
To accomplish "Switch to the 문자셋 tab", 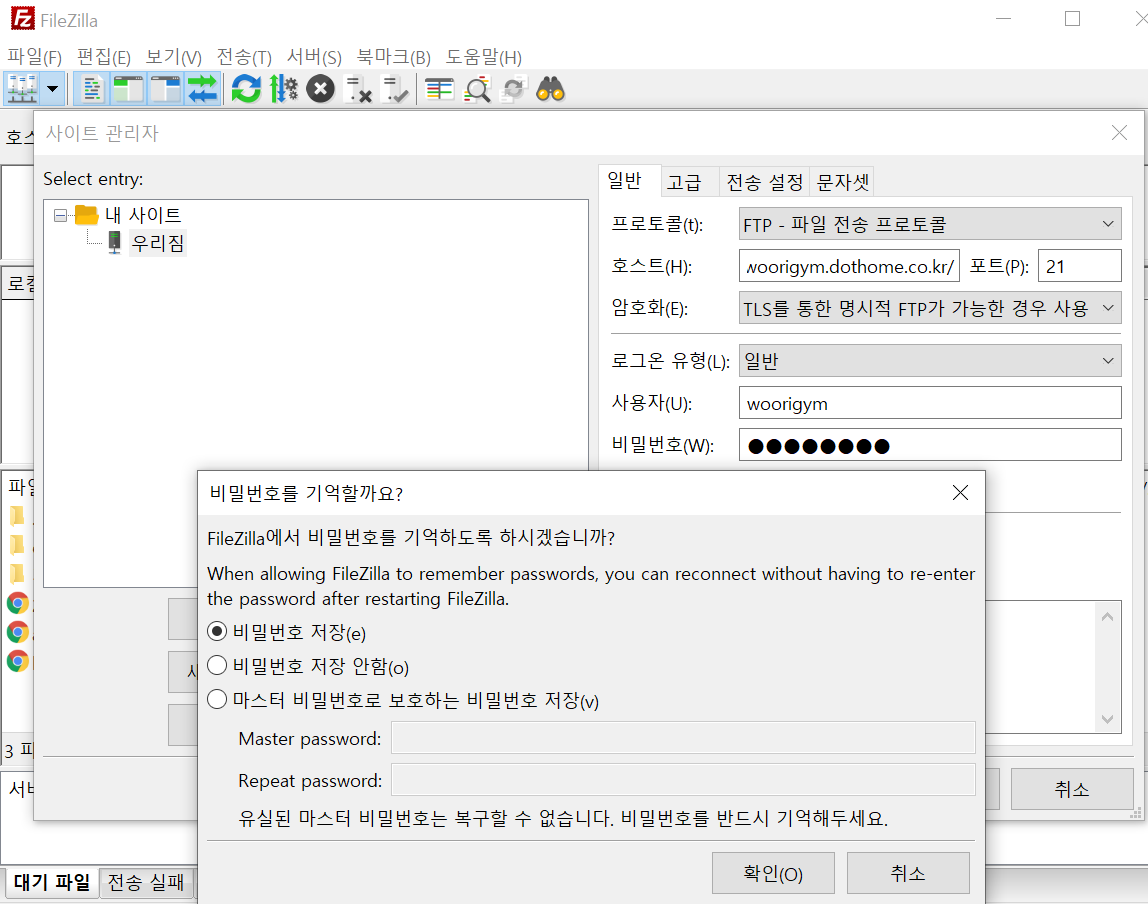I will tap(842, 182).
